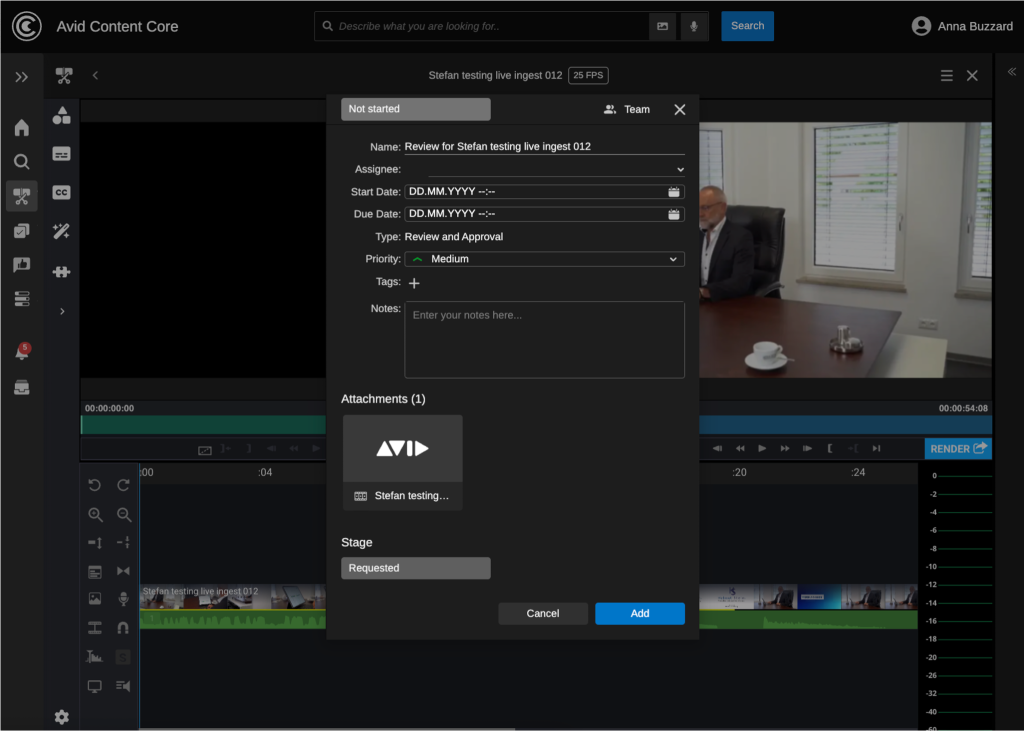1024x731 pixels.
Task: Undo the last timeline edit
Action: pyautogui.click(x=95, y=485)
